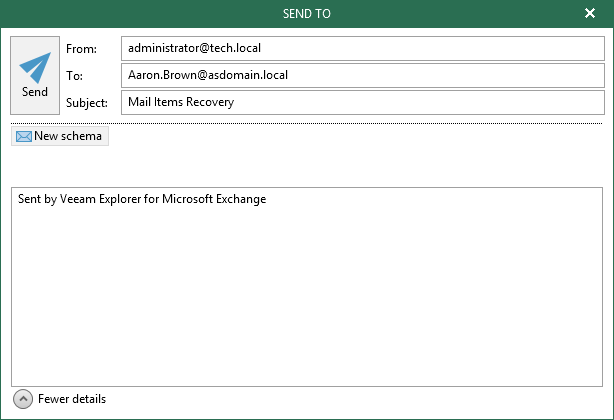614x420 pixels.
Task: Click the To: label
Action: point(74,76)
